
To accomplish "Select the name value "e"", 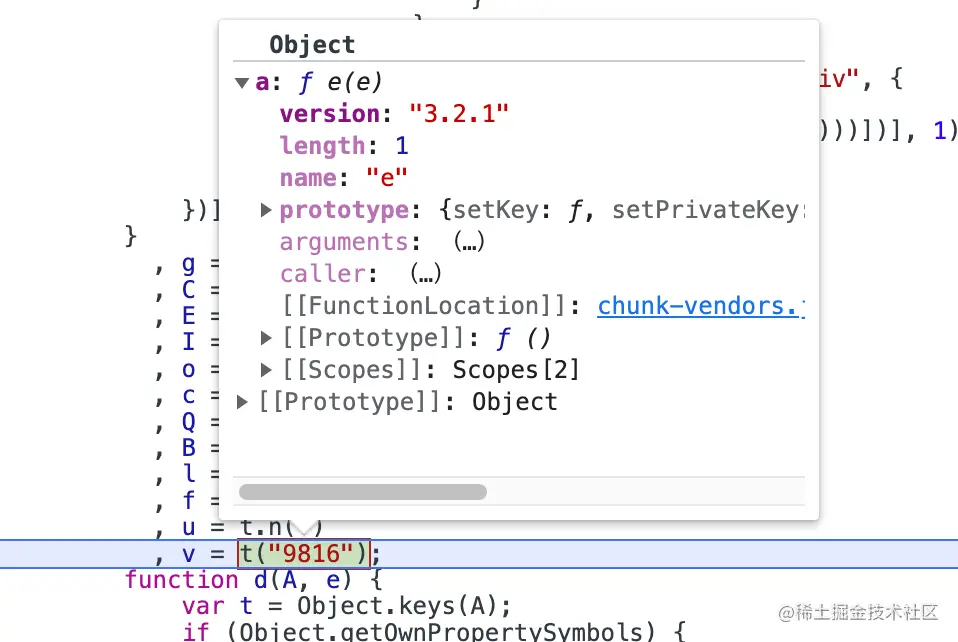I will pyautogui.click(x=387, y=178).
